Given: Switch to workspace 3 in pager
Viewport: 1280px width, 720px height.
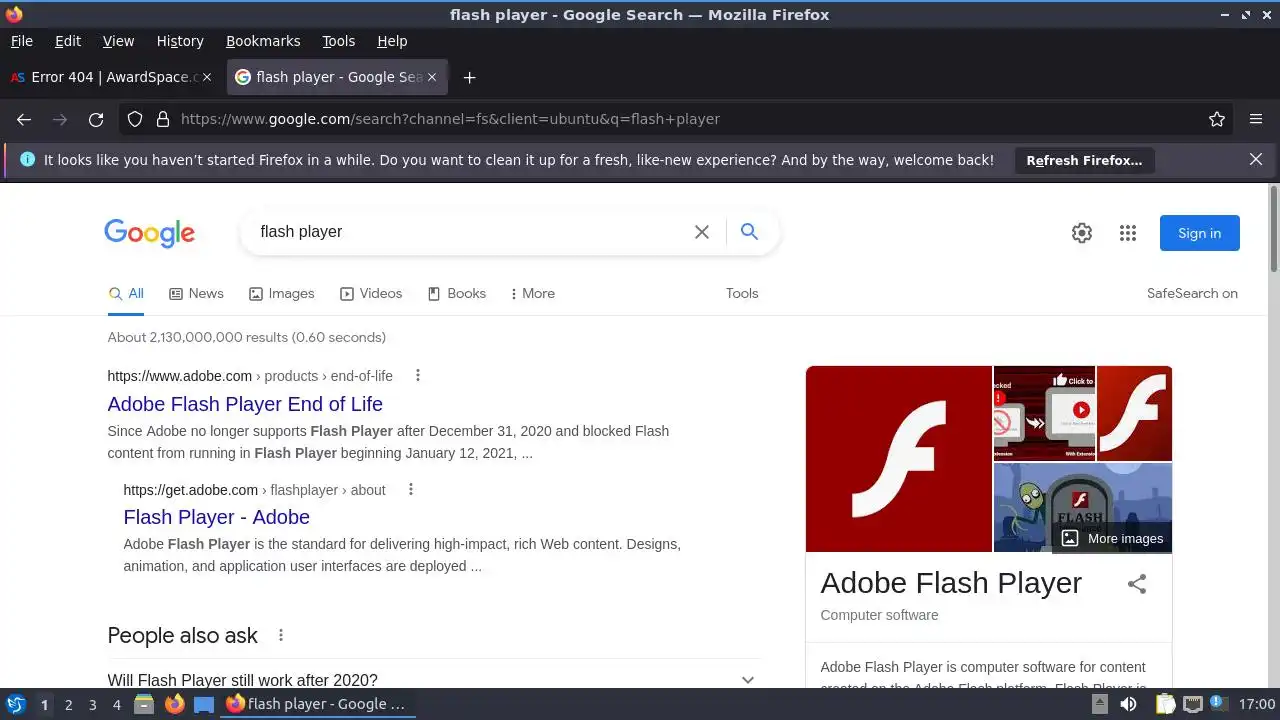Looking at the screenshot, I should click(x=92, y=704).
